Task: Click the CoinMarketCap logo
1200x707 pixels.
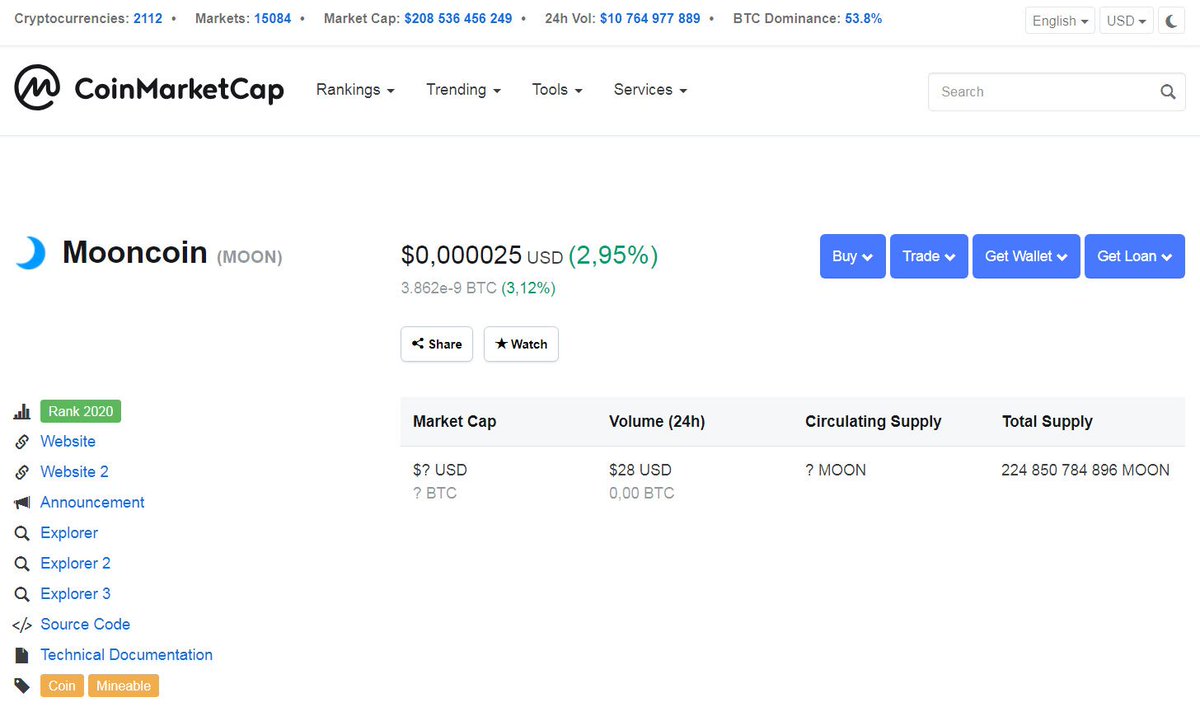Action: 148,88
